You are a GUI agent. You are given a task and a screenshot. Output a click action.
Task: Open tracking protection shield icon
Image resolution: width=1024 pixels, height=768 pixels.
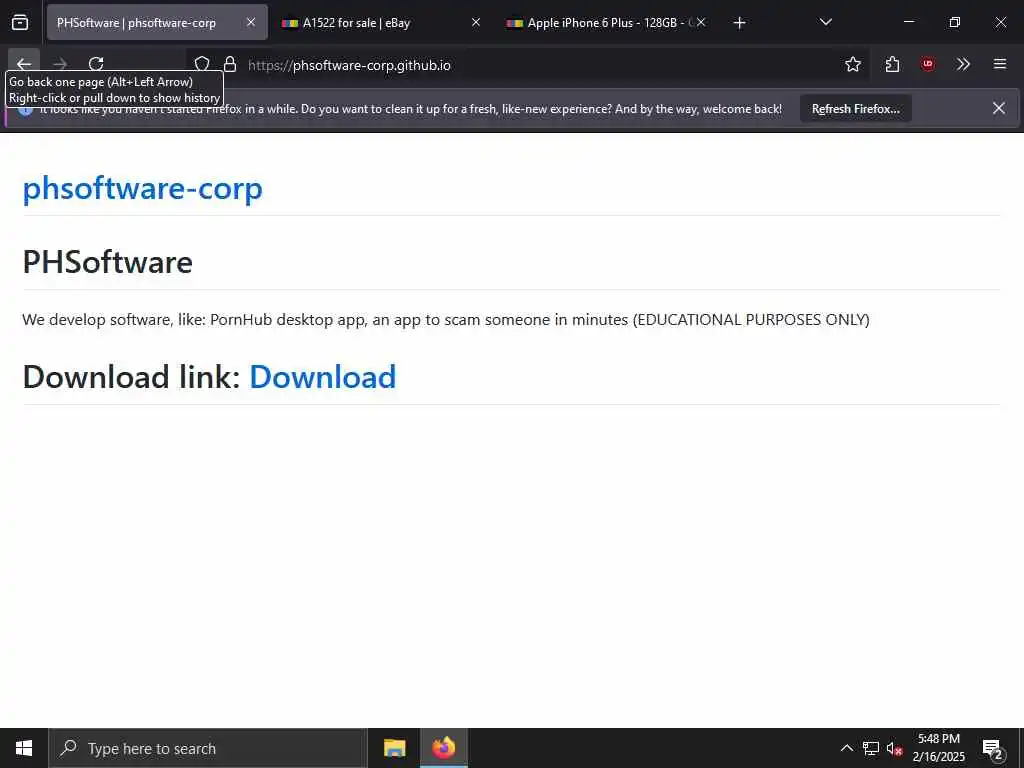(202, 64)
